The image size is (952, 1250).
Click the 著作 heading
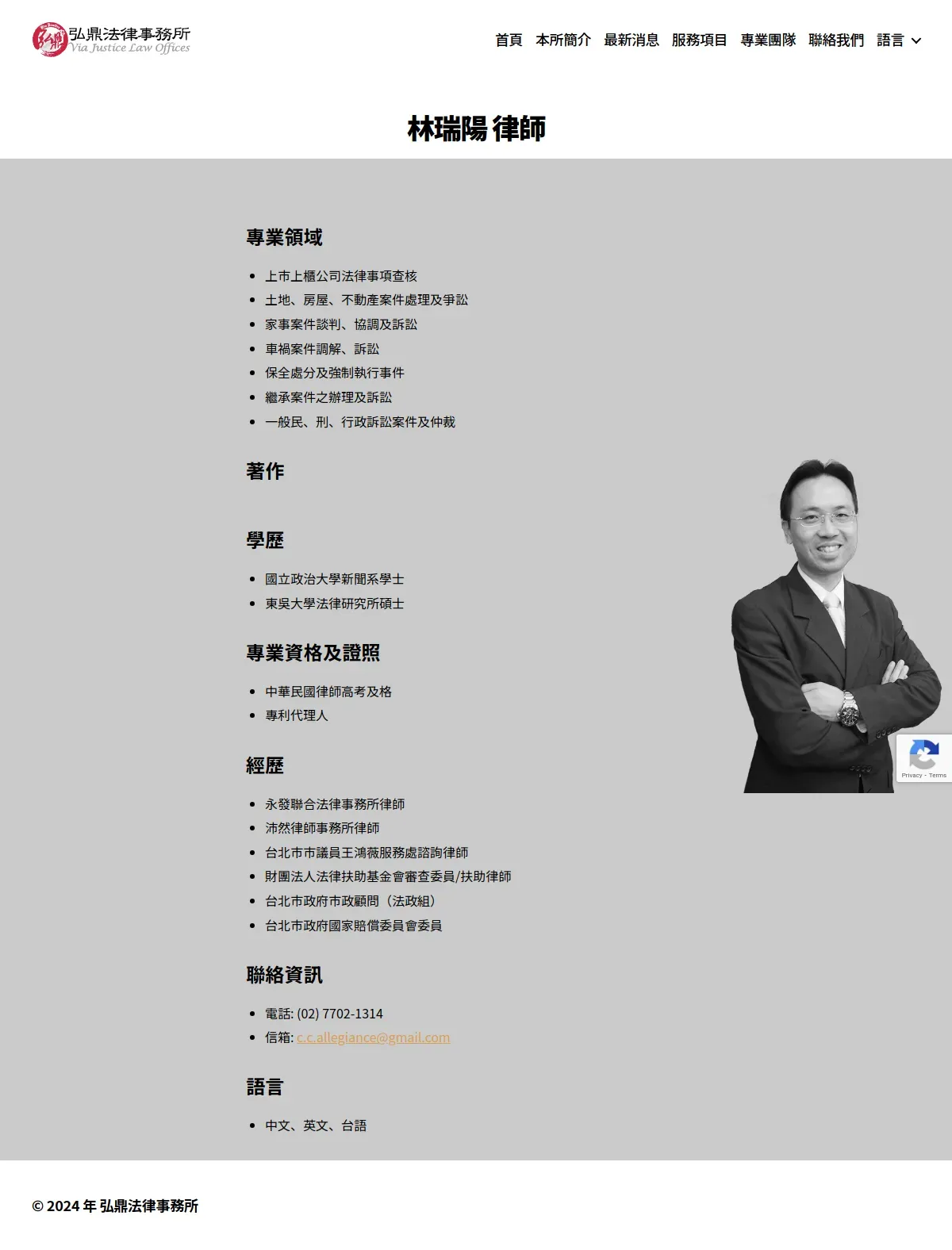(x=265, y=471)
